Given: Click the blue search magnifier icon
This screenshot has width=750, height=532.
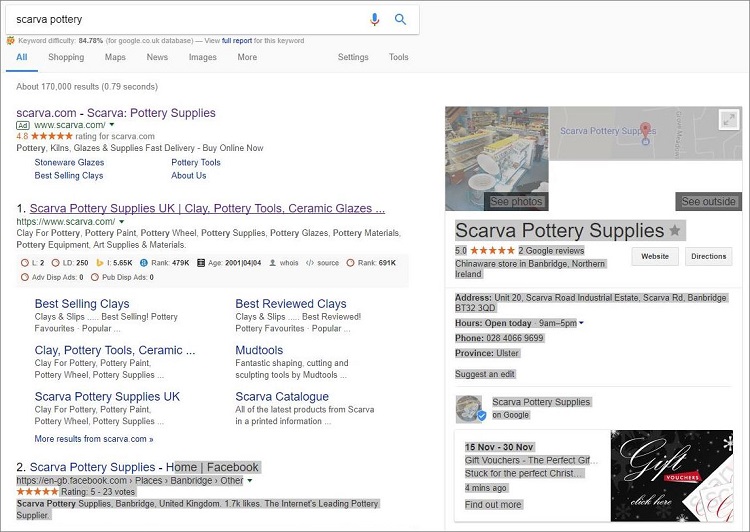Looking at the screenshot, I should click(400, 19).
